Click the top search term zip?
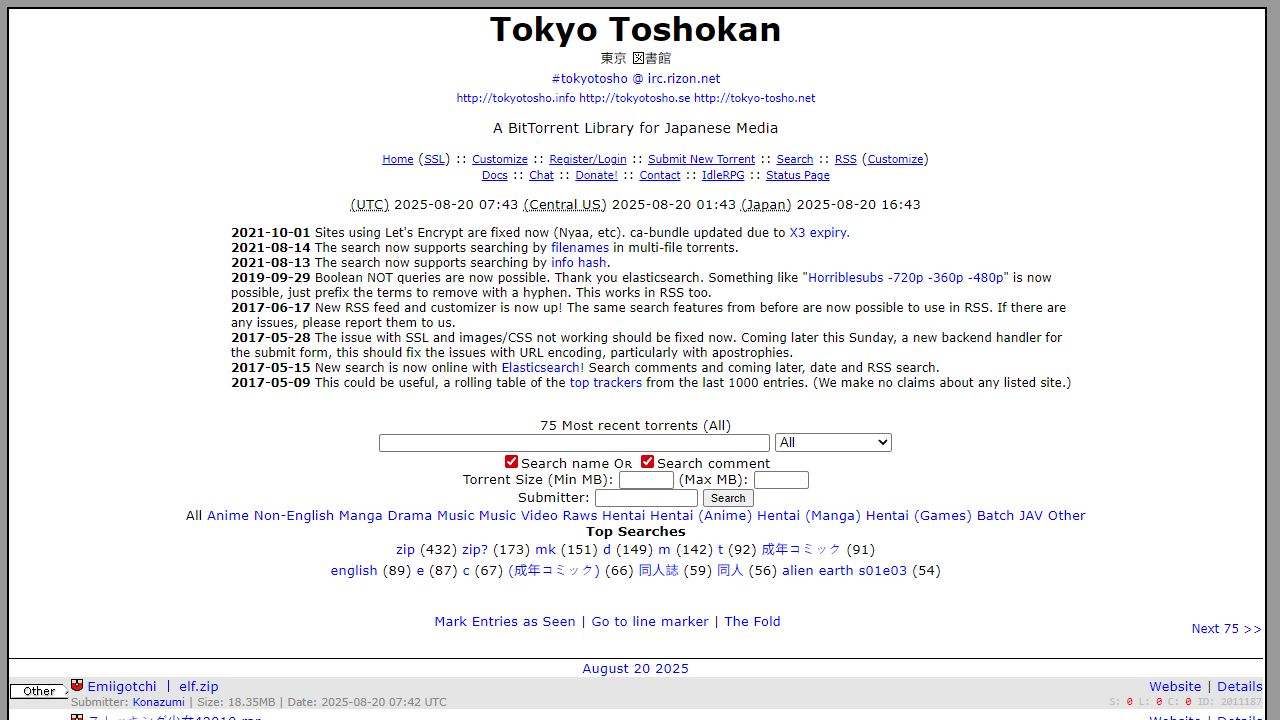1280x720 pixels. pos(475,550)
